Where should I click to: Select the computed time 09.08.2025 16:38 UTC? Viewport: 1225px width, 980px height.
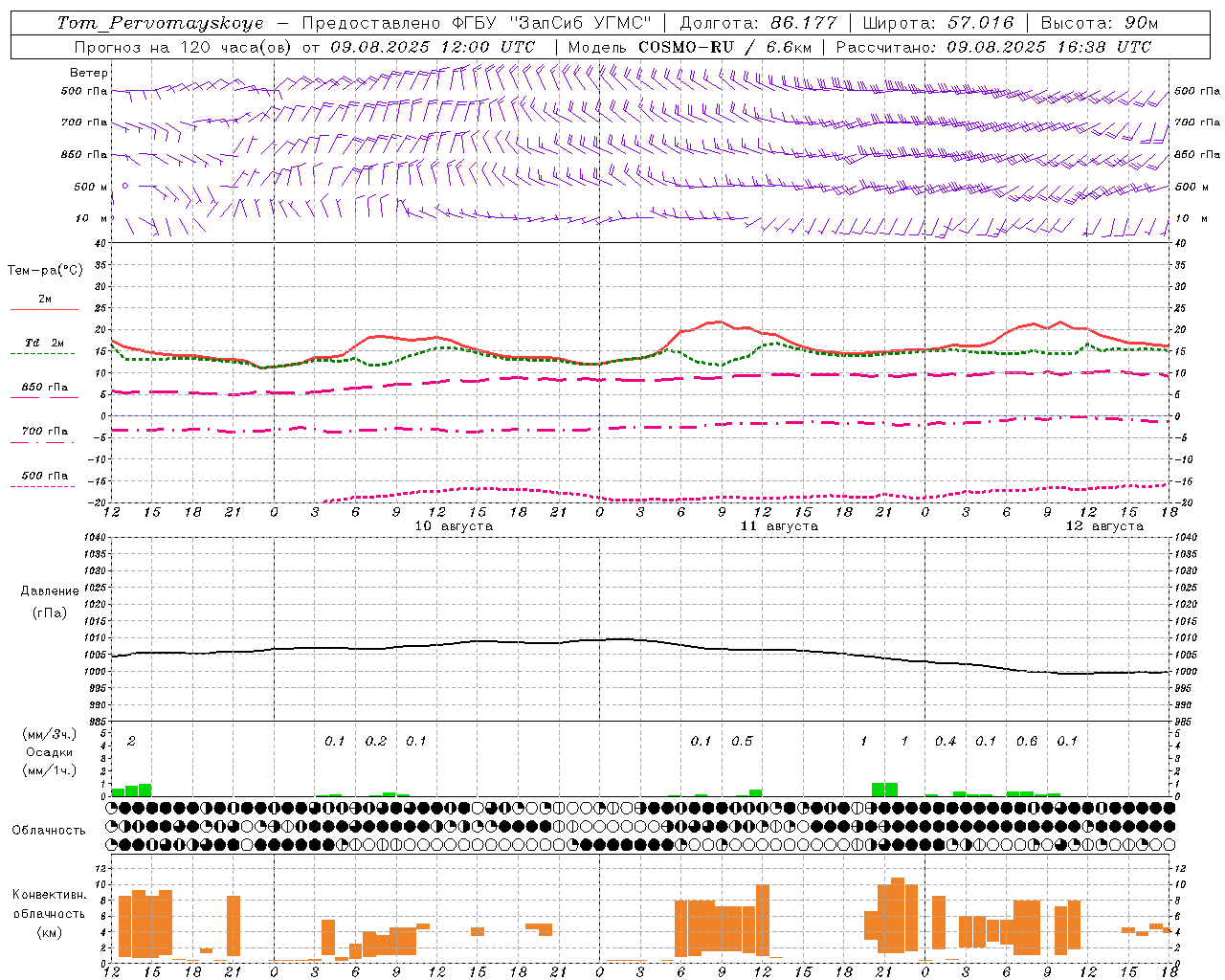(1049, 47)
